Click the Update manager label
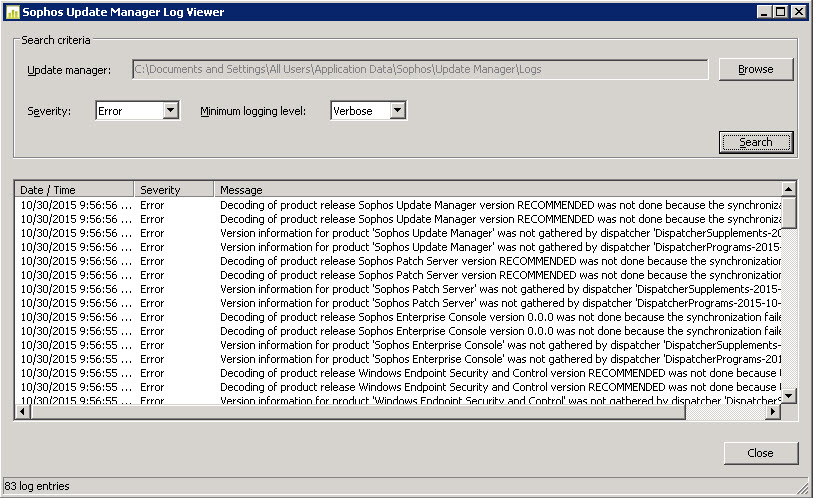813x498 pixels. pos(69,70)
